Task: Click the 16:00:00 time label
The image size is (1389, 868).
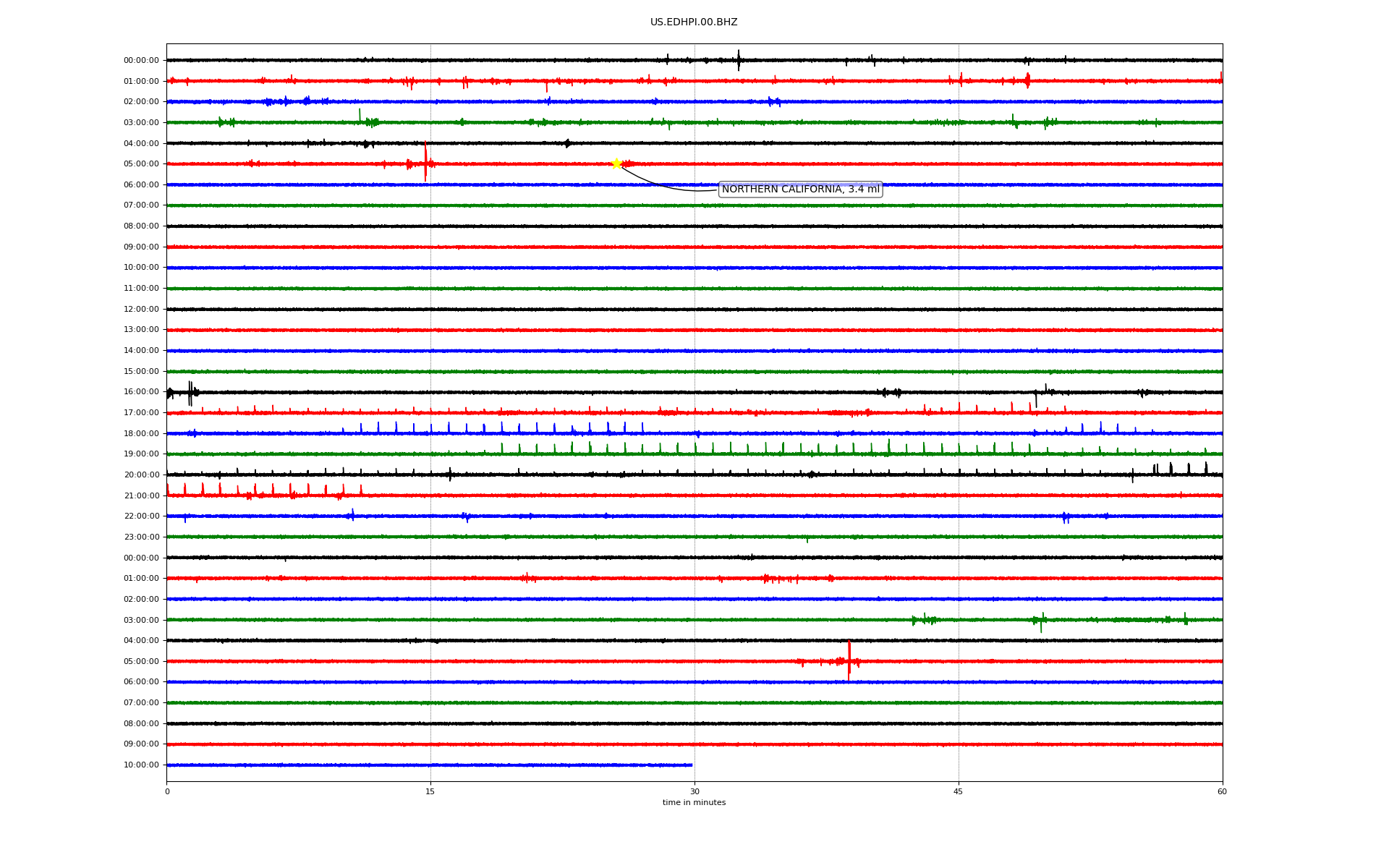Action: 141,392
